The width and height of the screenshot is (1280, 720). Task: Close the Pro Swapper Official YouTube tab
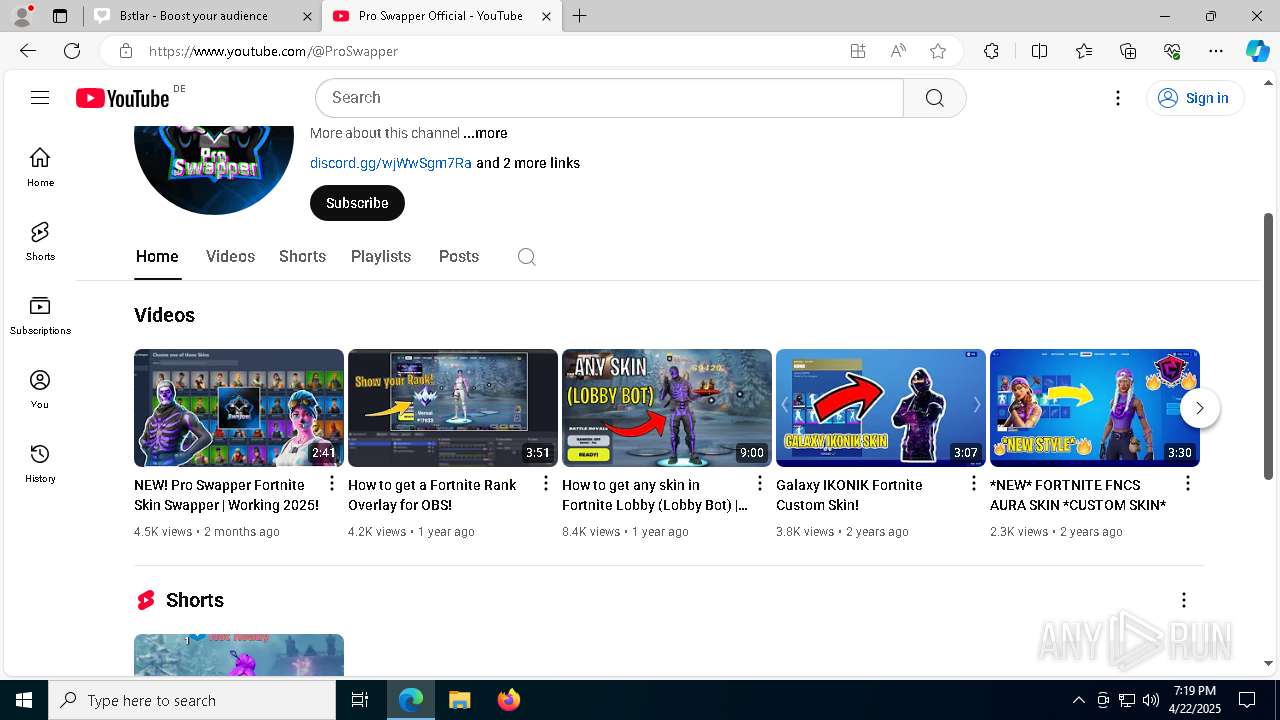click(546, 16)
